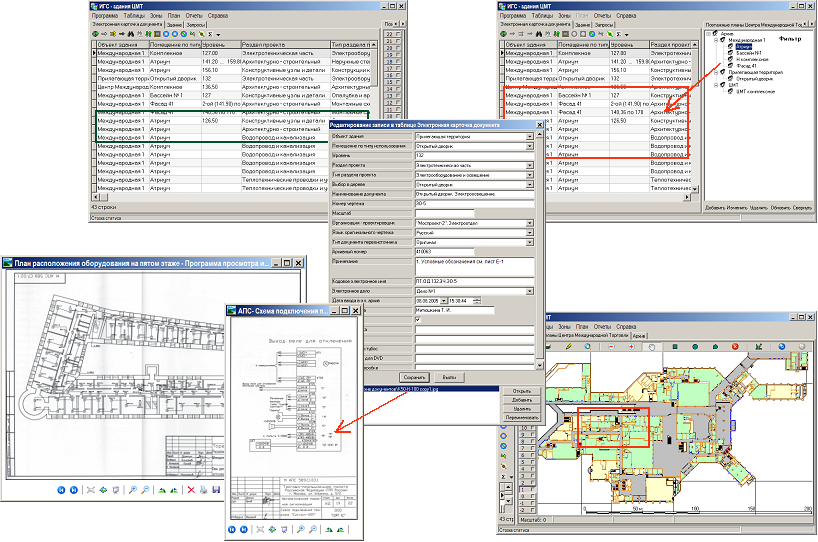Tick floor -2 checkbox in plan window
Viewport: 818px width, 542px height.
[x=532, y=510]
